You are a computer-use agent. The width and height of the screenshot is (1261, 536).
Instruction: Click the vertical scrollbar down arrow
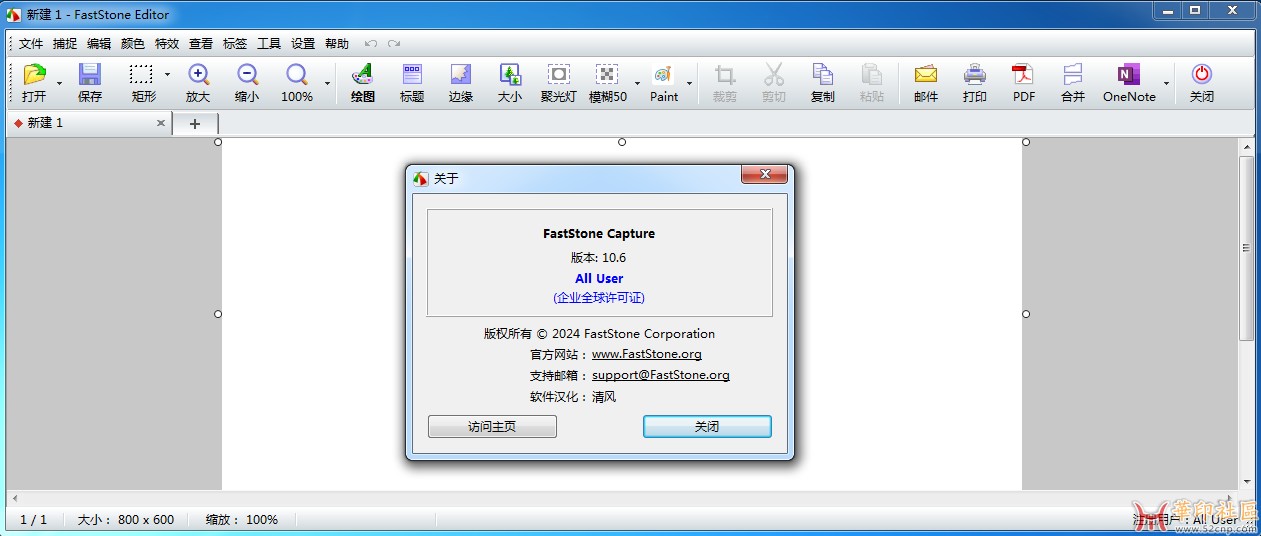tap(1246, 481)
